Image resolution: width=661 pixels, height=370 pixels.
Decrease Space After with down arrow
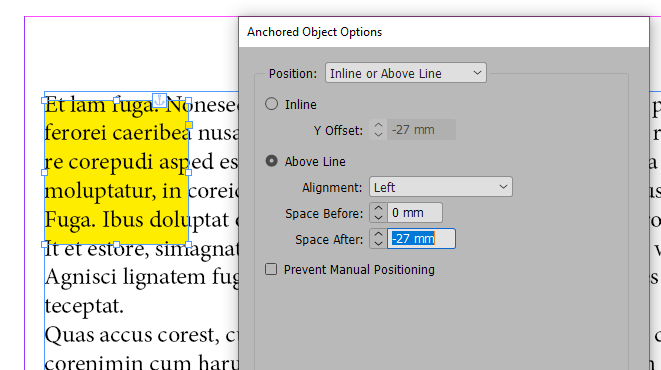point(378,244)
